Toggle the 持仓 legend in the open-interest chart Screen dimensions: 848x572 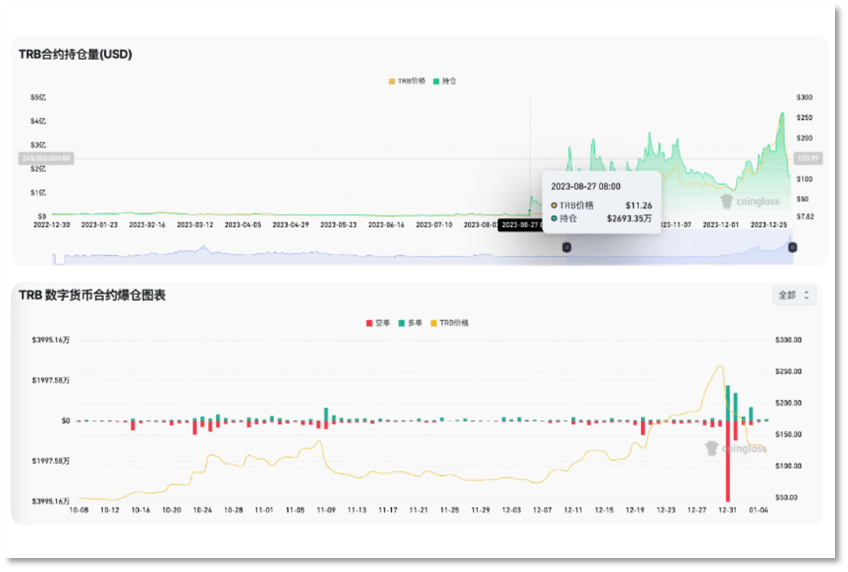point(445,81)
